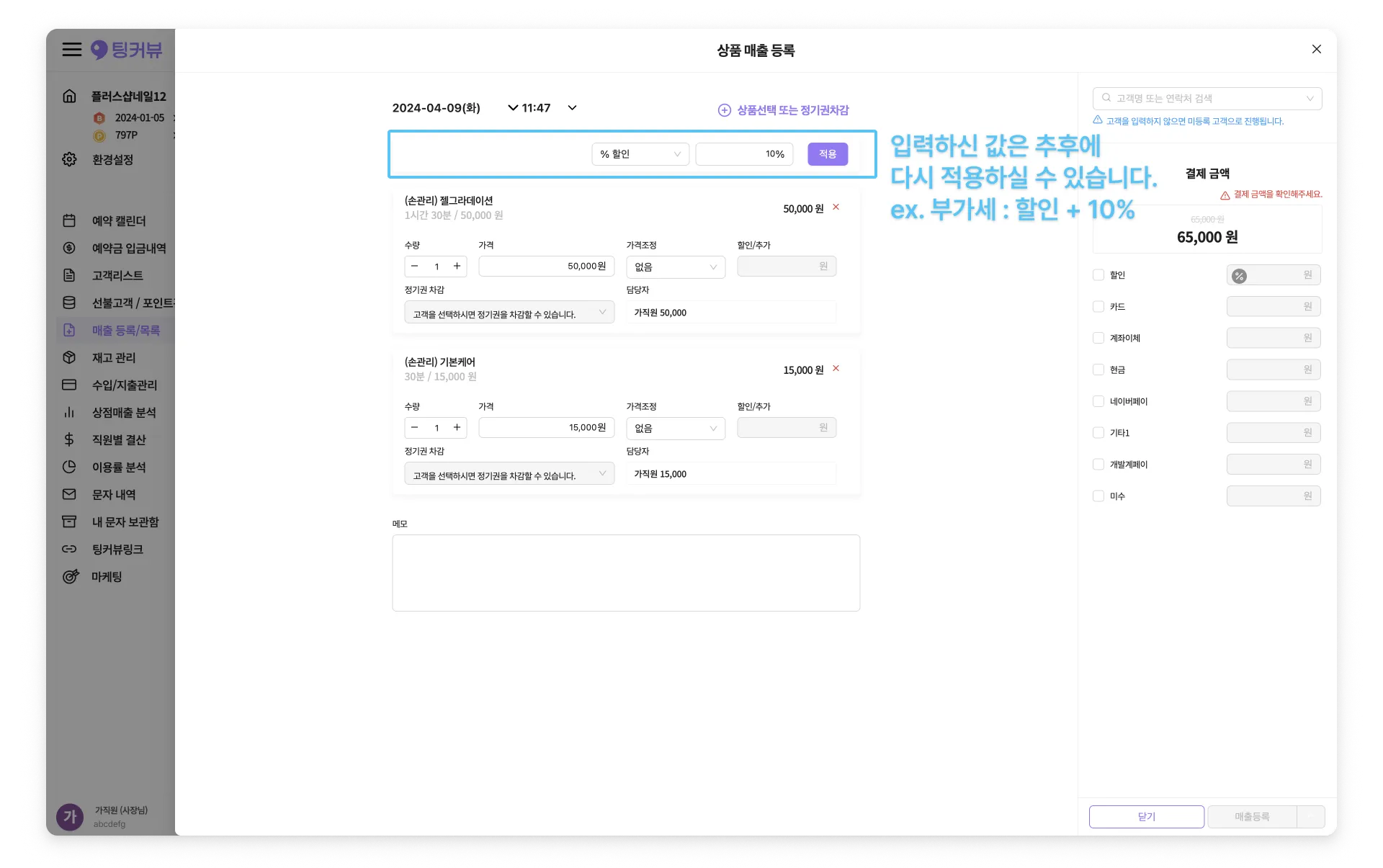Increase quantity for 기본케어 with plus
Viewport: 1383px width, 868px height.
coord(457,427)
